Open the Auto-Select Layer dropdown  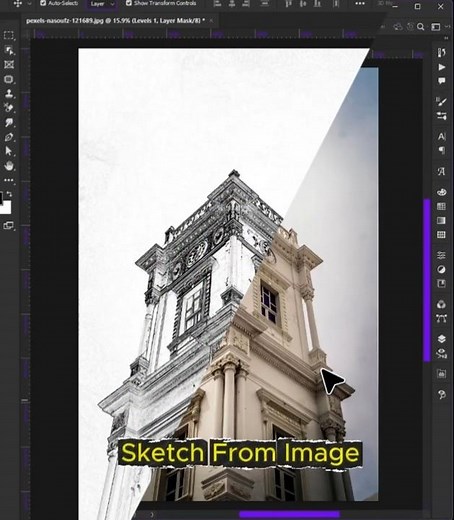click(103, 4)
